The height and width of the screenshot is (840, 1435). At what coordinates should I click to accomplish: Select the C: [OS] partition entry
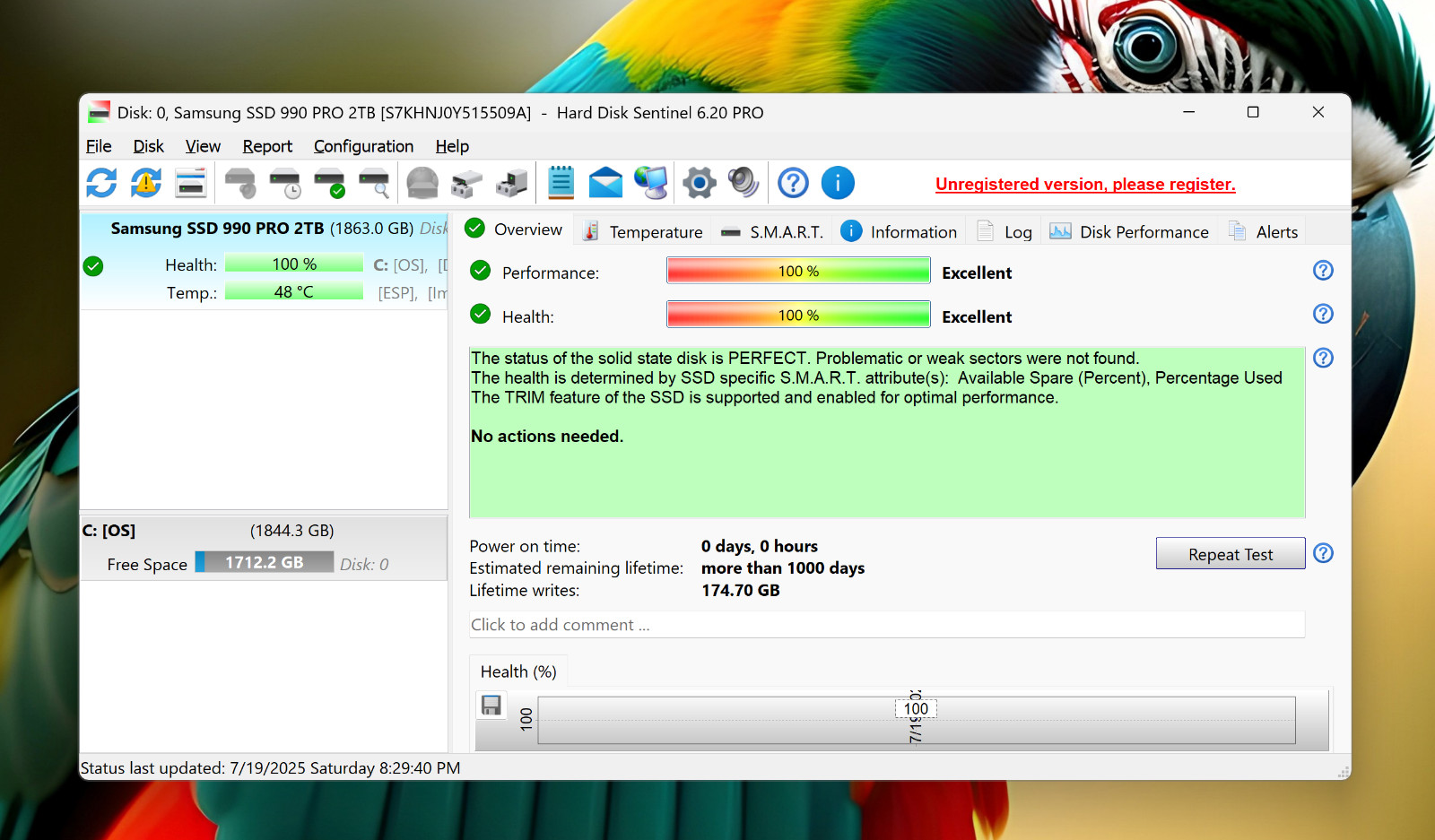[x=264, y=547]
